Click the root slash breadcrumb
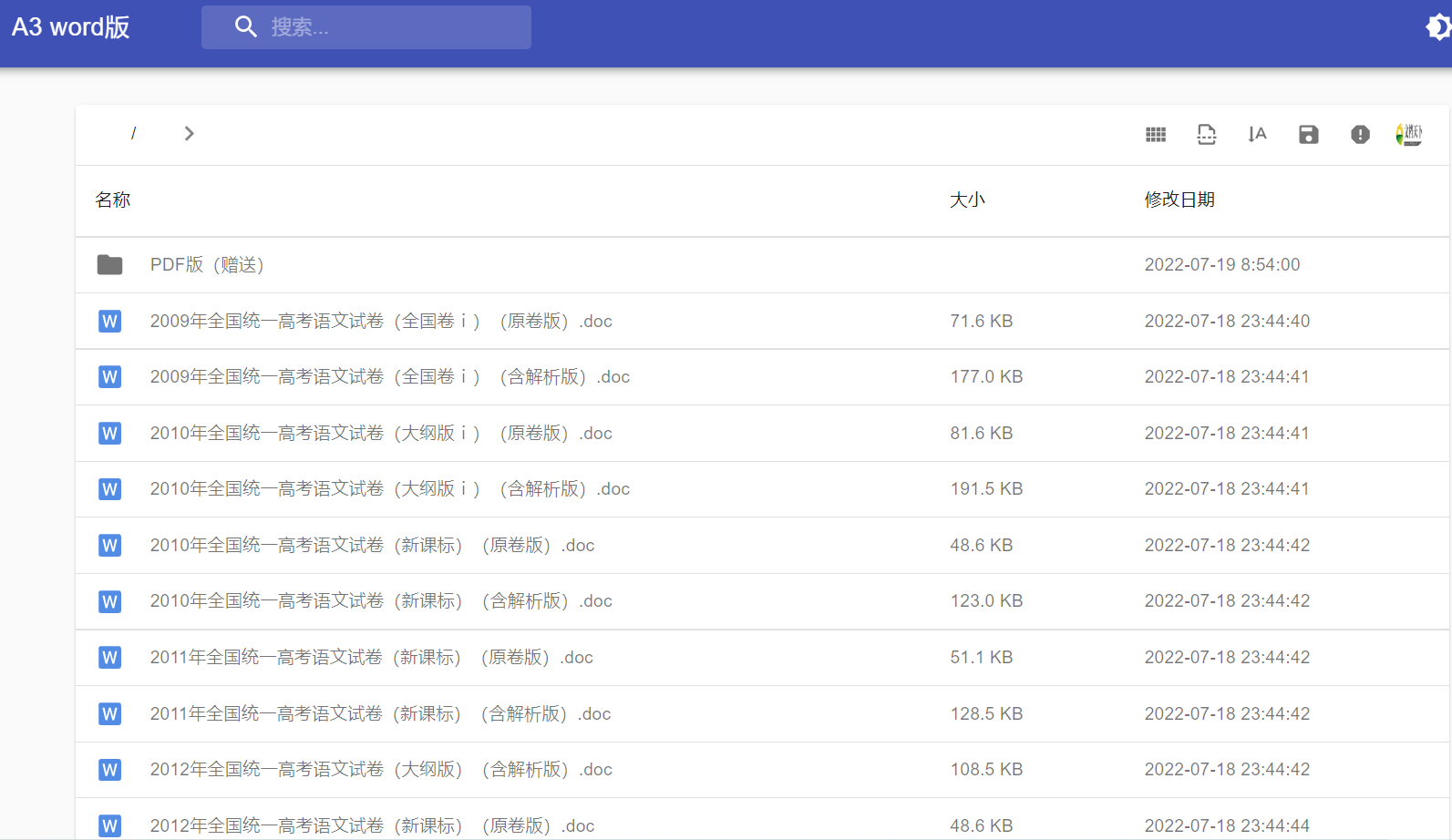 pyautogui.click(x=133, y=134)
